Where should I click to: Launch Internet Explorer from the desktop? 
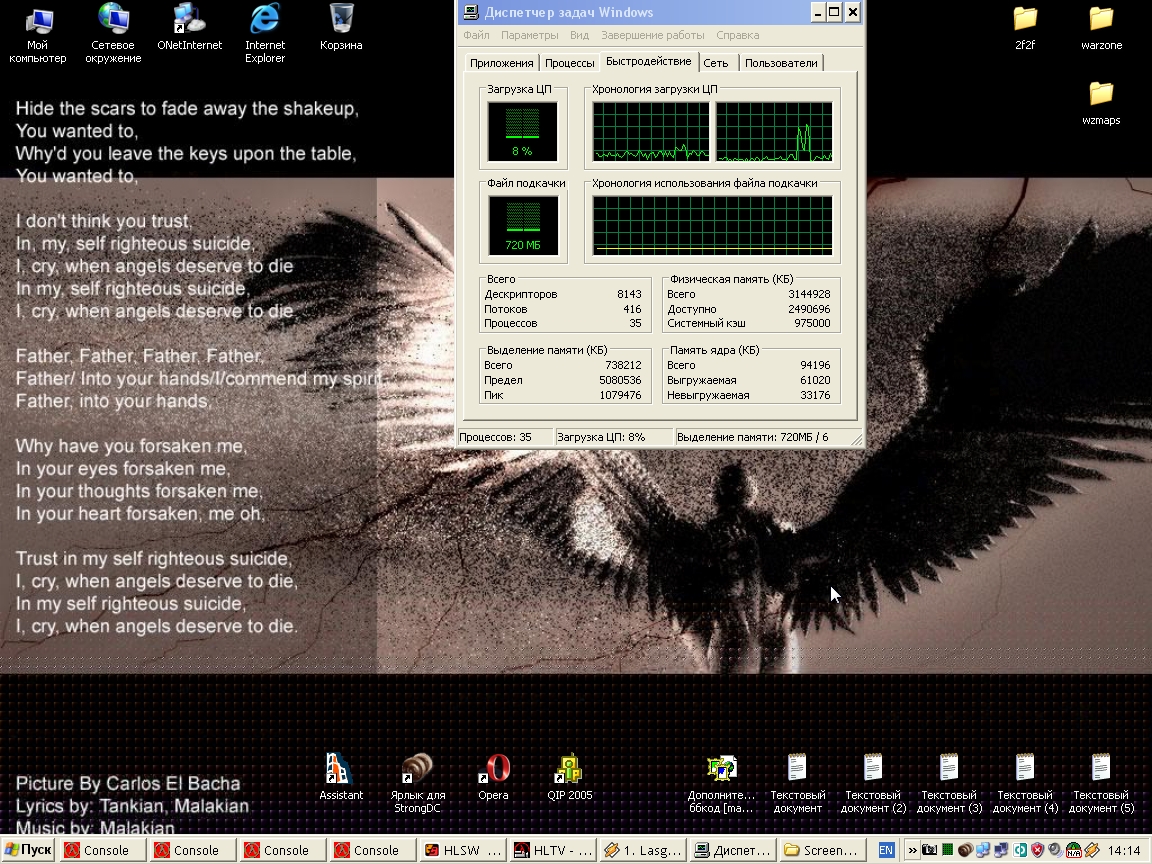point(265,33)
